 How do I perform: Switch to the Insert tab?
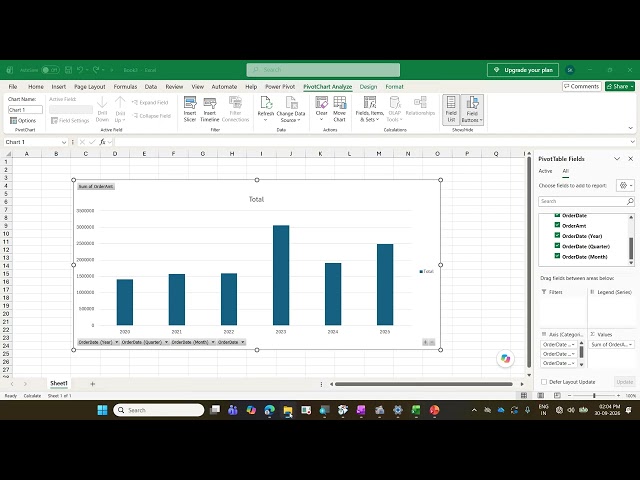click(x=59, y=87)
